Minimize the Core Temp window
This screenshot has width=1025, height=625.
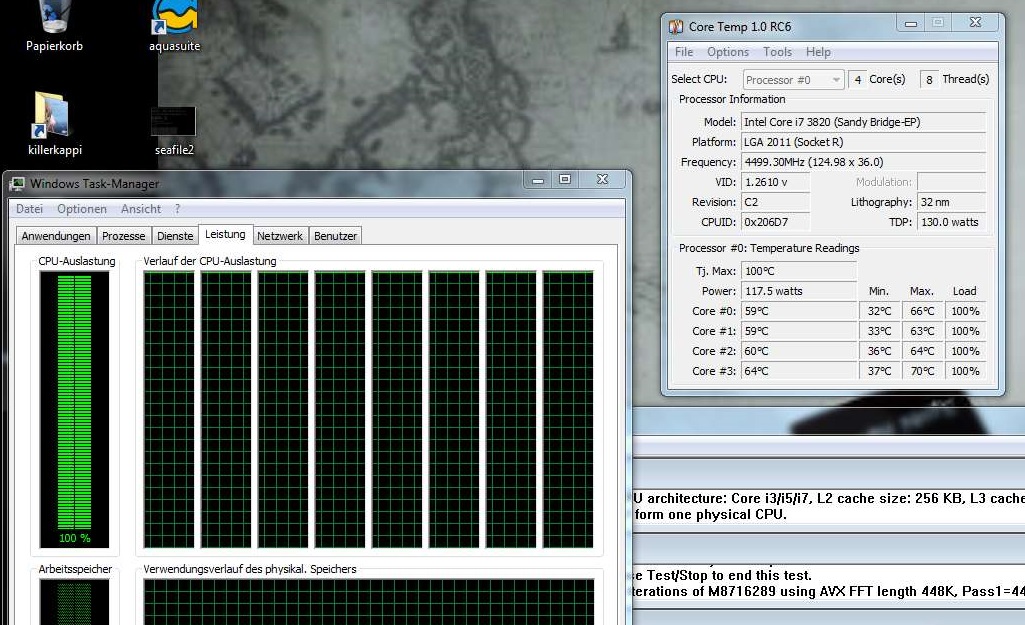[911, 24]
